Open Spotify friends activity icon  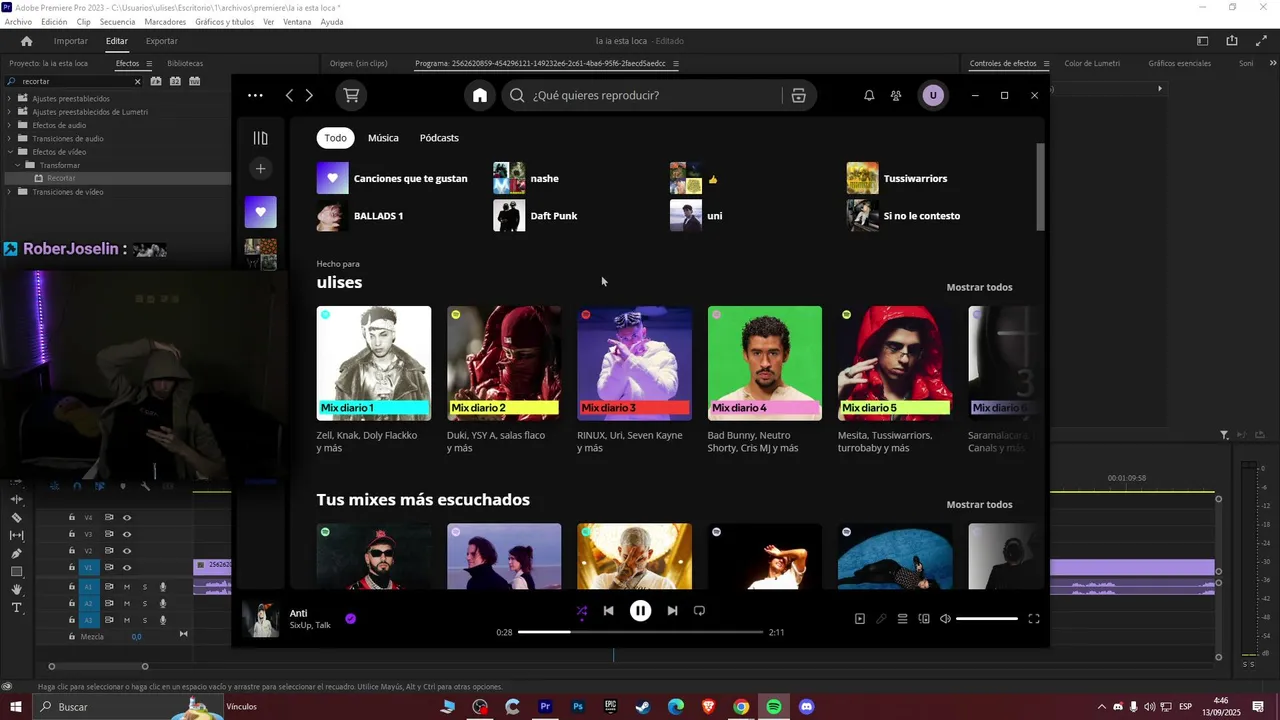tap(896, 95)
